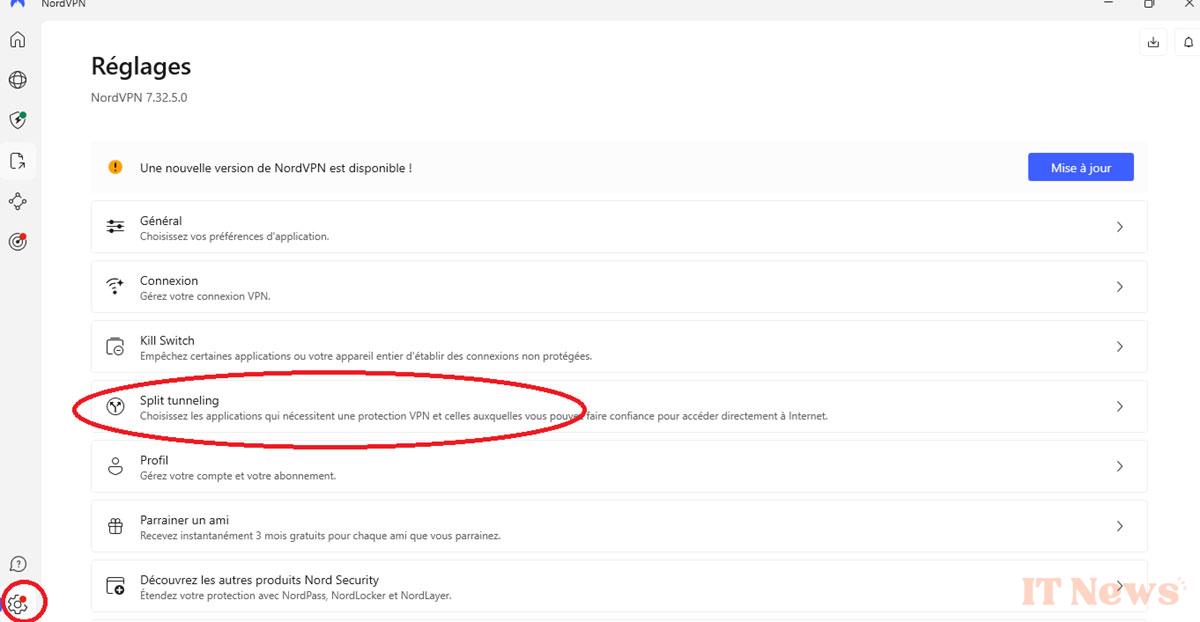Open the Home icon in sidebar
The width and height of the screenshot is (1200, 622).
coord(18,40)
